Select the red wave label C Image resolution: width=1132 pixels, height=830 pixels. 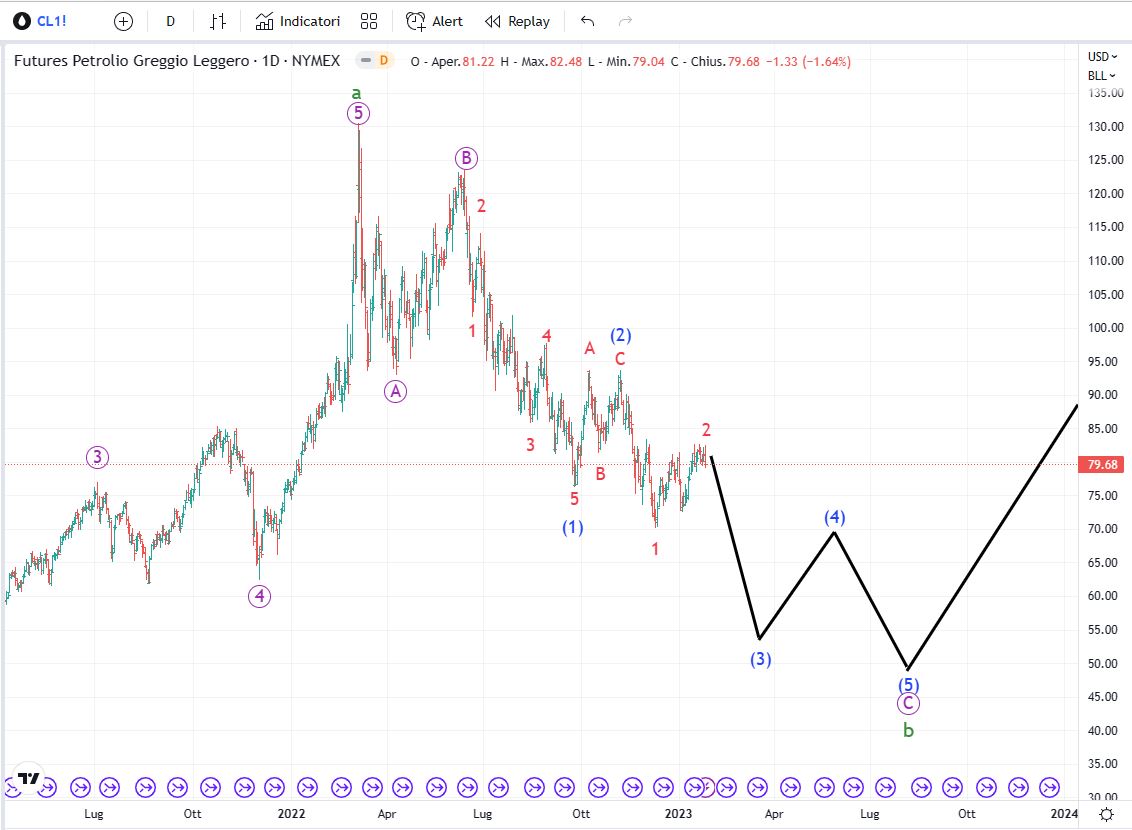pos(619,359)
